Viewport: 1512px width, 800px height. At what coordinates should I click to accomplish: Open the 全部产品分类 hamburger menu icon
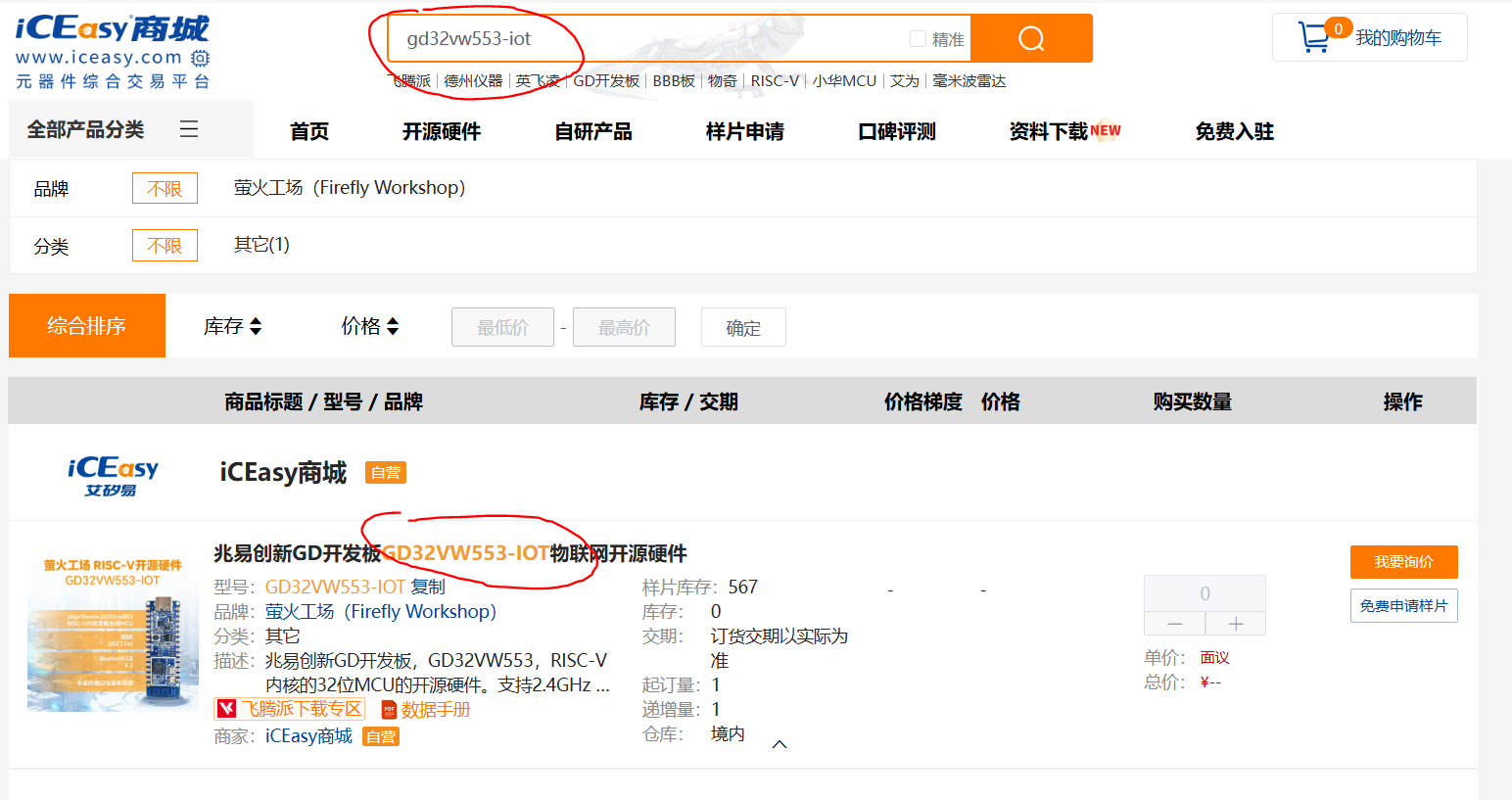tap(189, 129)
